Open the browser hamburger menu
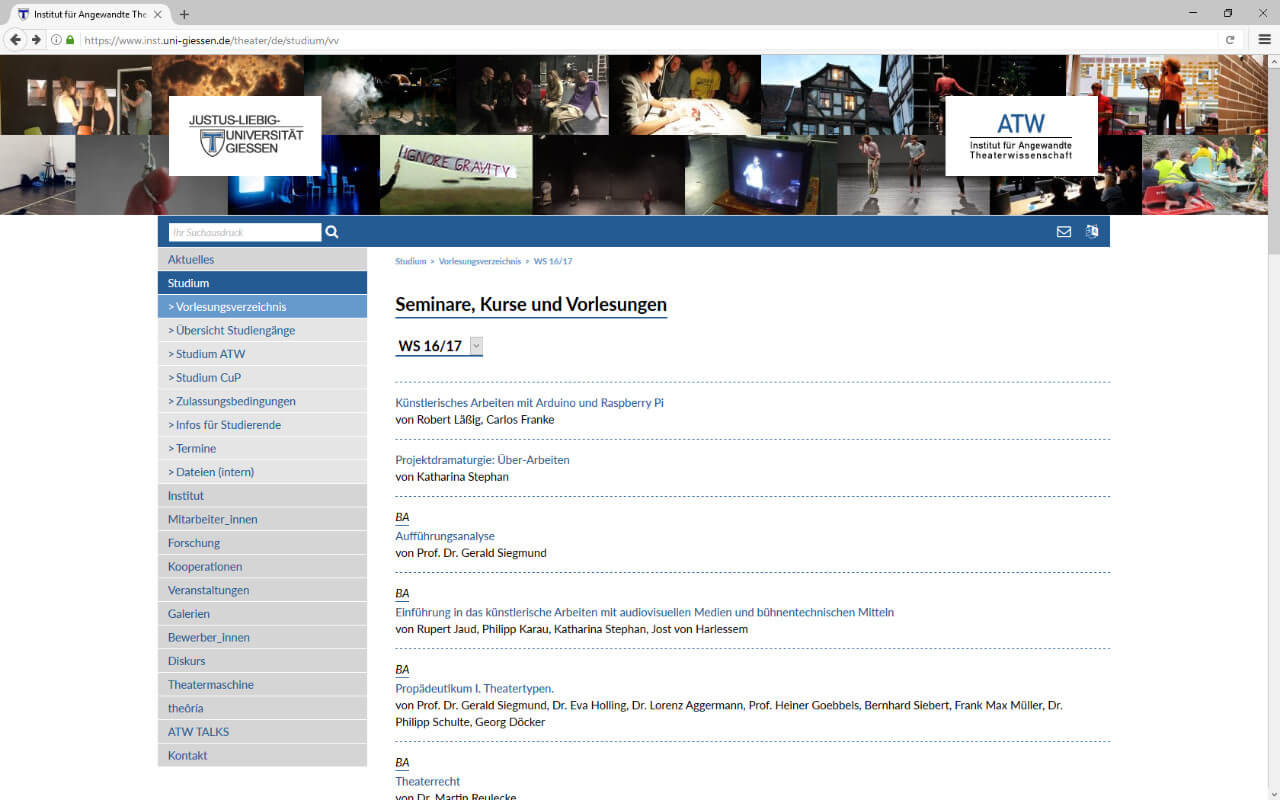Viewport: 1280px width, 800px height. click(x=1264, y=40)
